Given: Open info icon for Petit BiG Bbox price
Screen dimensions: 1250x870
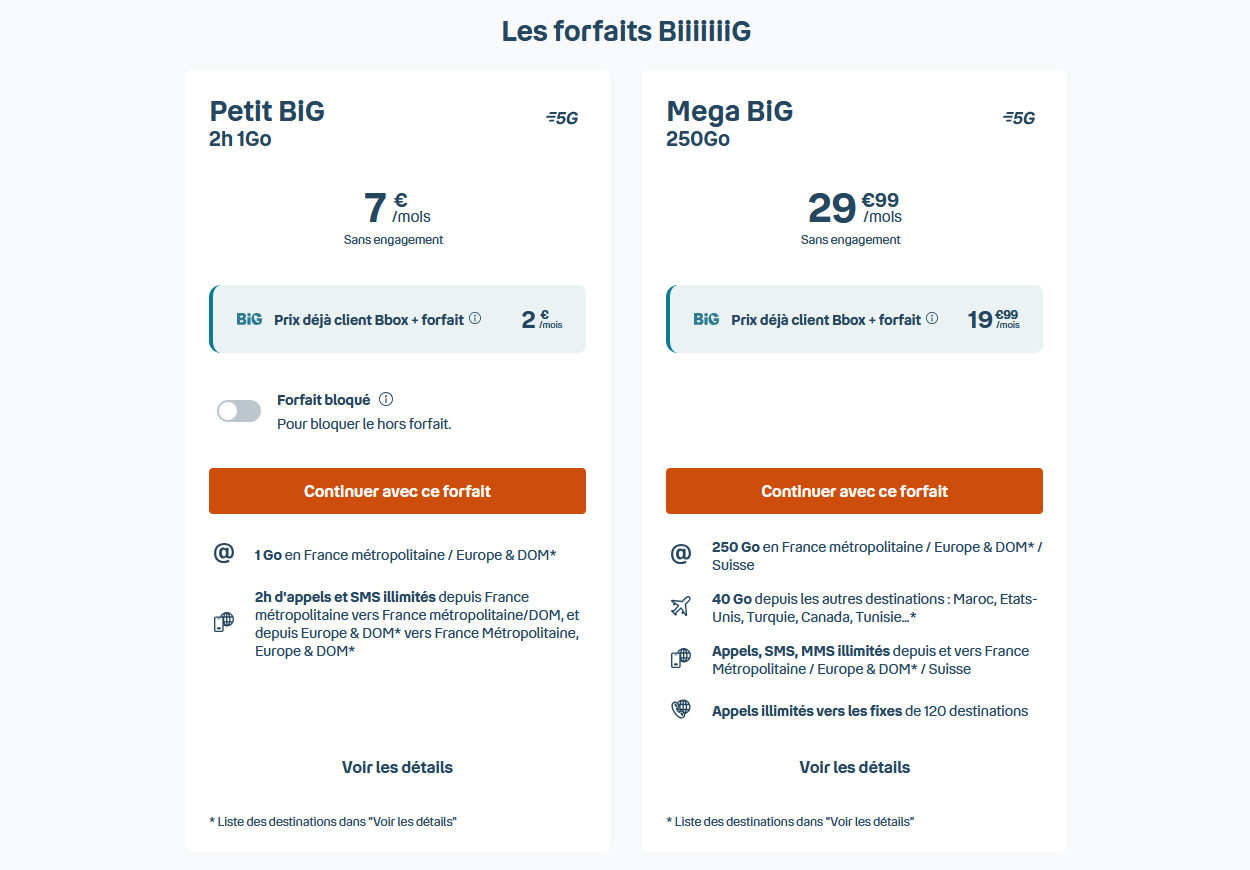Looking at the screenshot, I should tap(475, 319).
